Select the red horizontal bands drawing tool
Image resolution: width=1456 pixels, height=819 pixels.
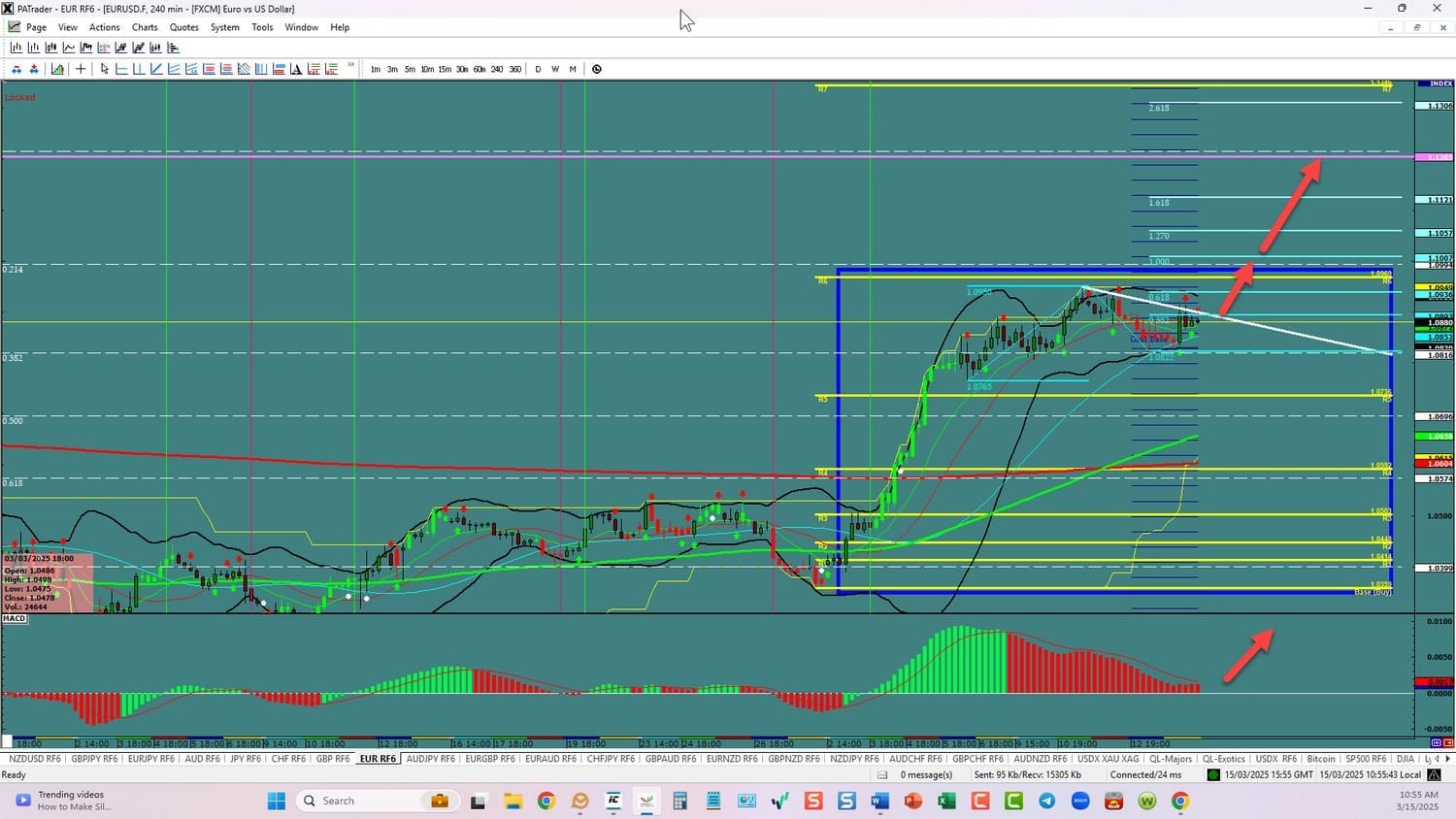[209, 69]
